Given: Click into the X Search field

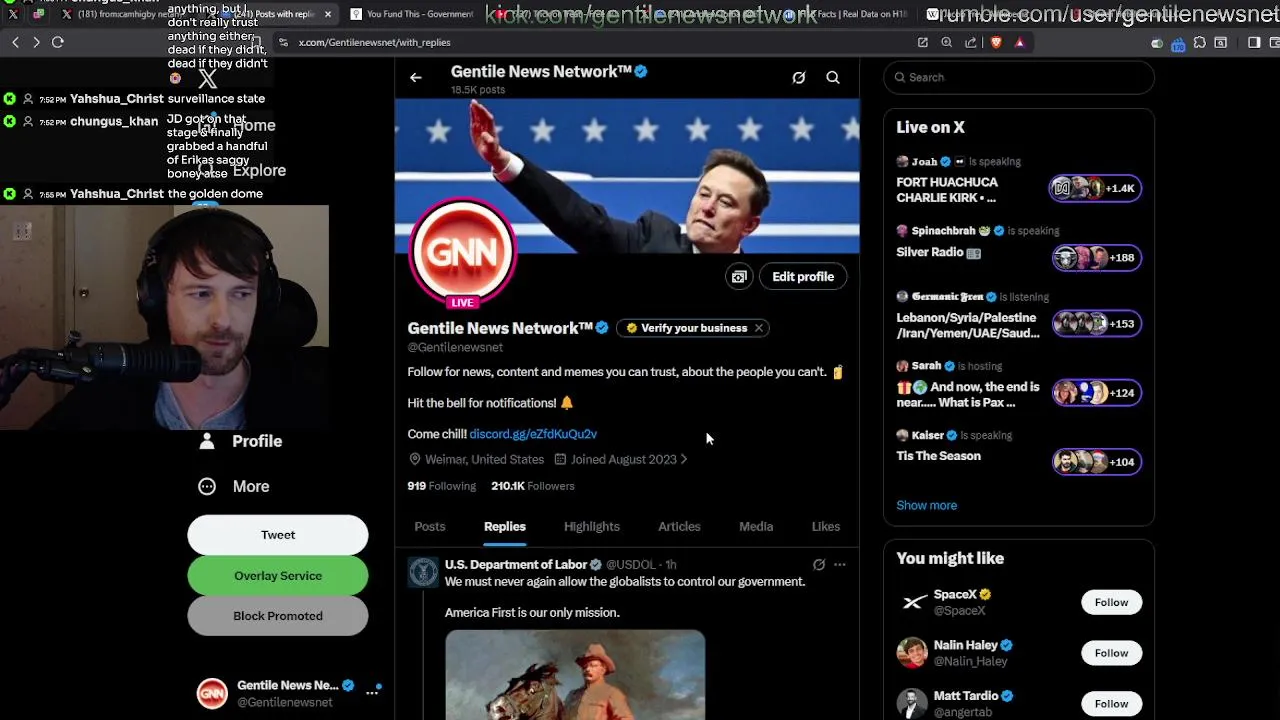Looking at the screenshot, I should 1019,77.
